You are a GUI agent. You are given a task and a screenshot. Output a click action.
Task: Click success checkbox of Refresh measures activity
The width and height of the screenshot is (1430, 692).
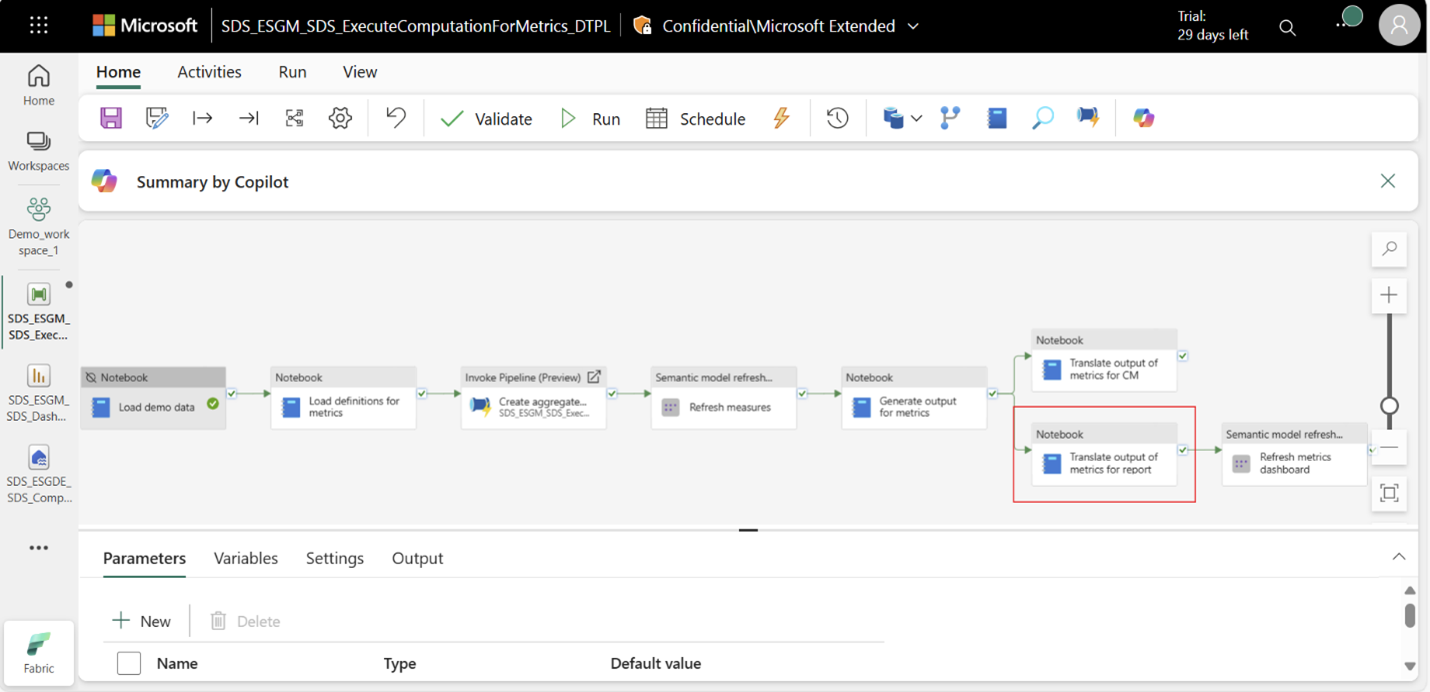click(802, 394)
